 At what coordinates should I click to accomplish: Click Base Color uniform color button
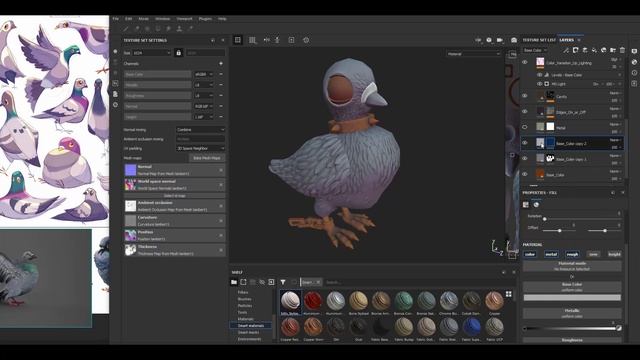572,287
